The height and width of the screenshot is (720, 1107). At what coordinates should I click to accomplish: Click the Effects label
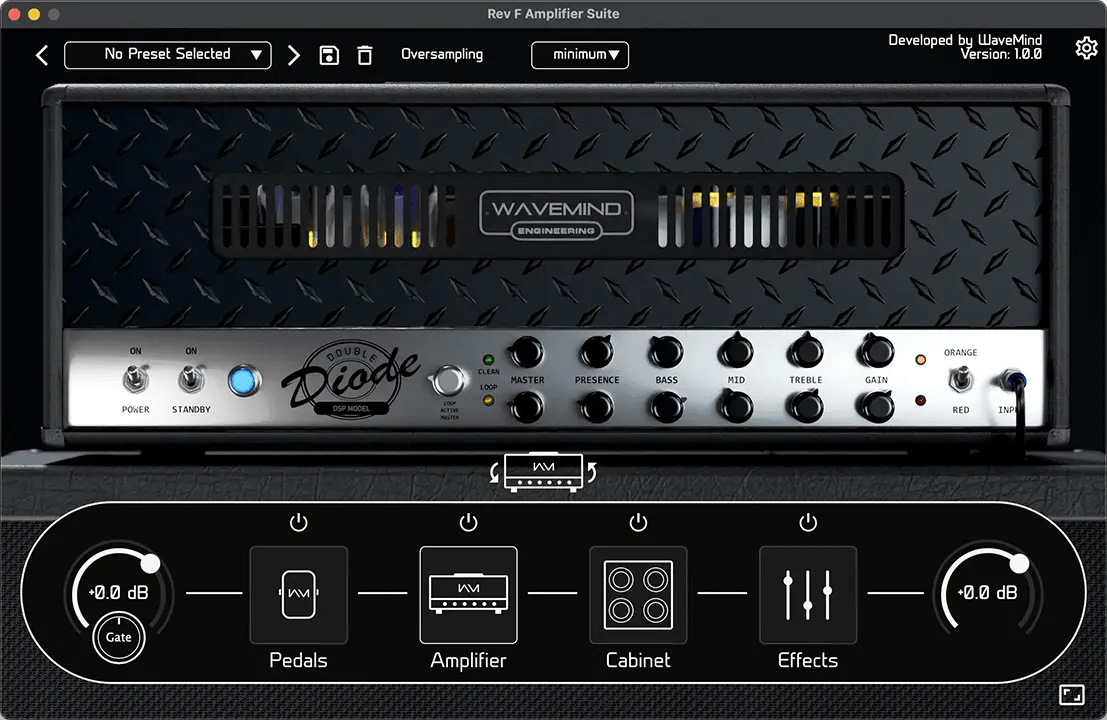coord(808,660)
